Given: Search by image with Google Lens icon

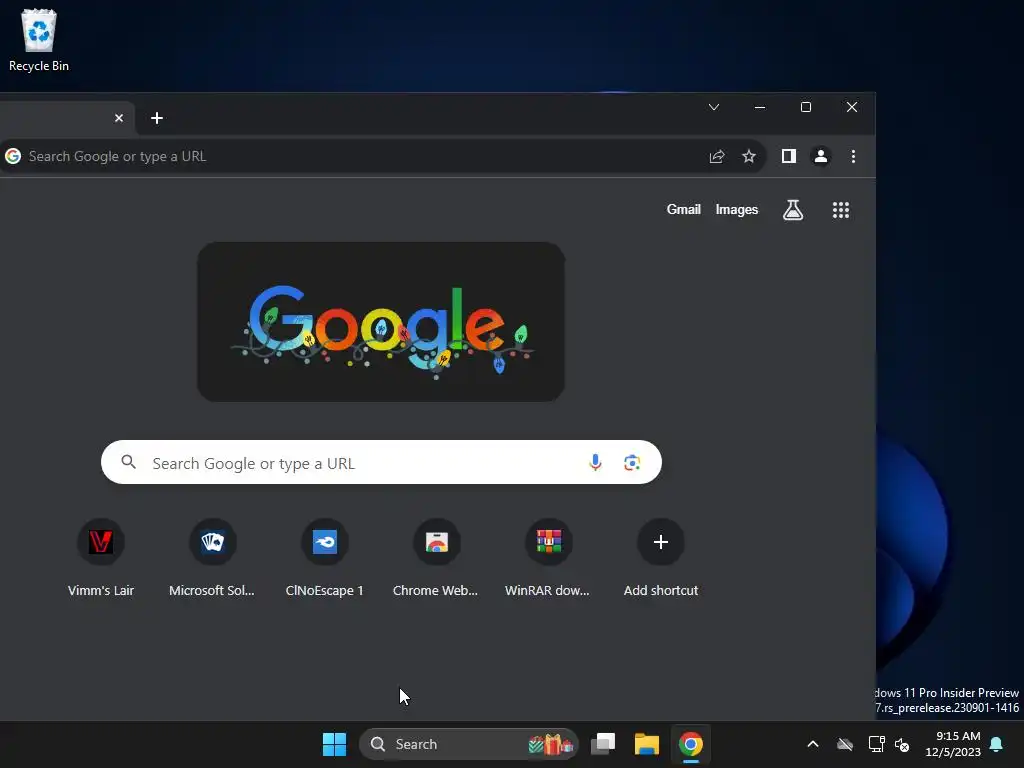Looking at the screenshot, I should click(632, 462).
